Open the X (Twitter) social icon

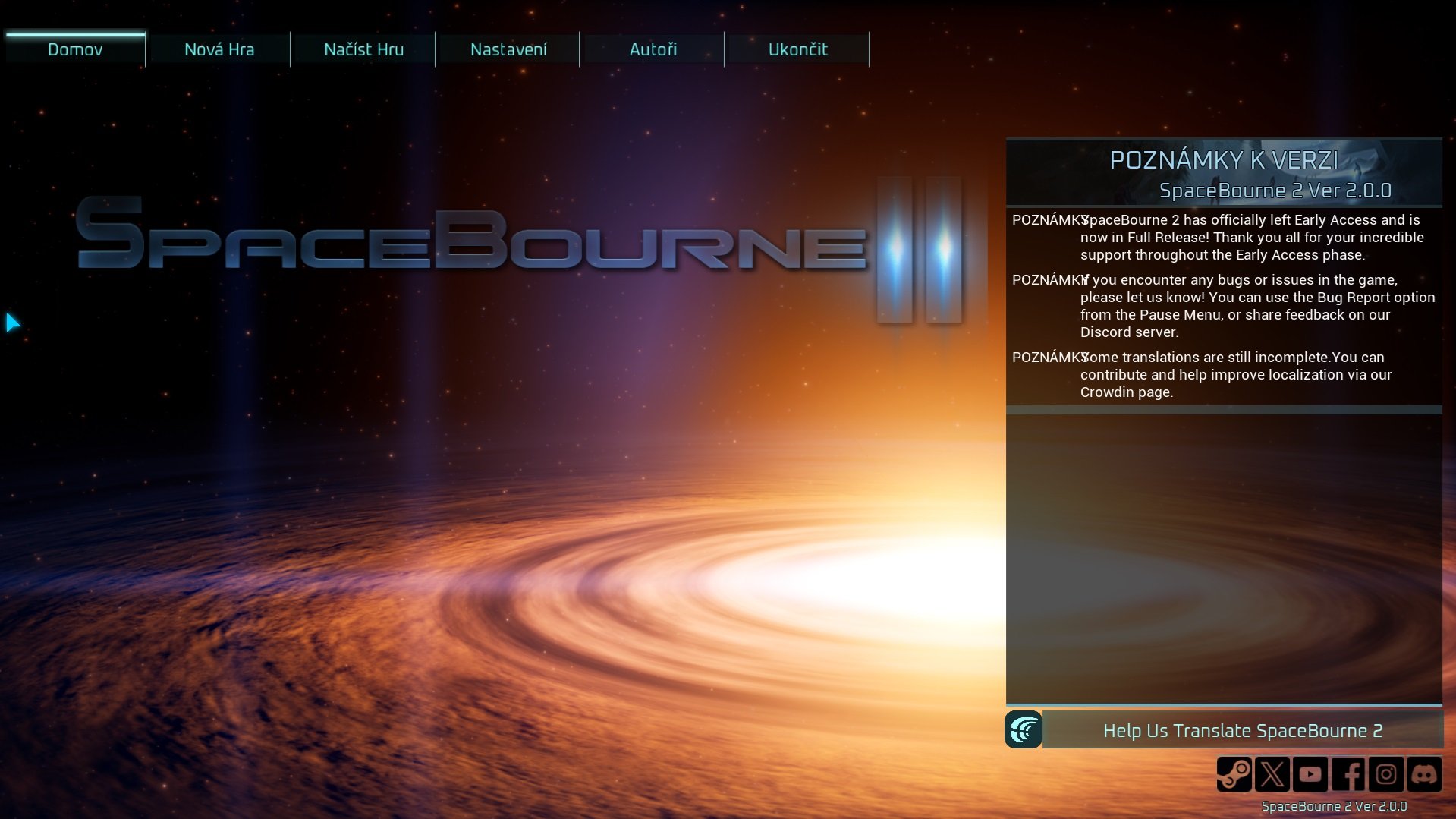coord(1272,774)
